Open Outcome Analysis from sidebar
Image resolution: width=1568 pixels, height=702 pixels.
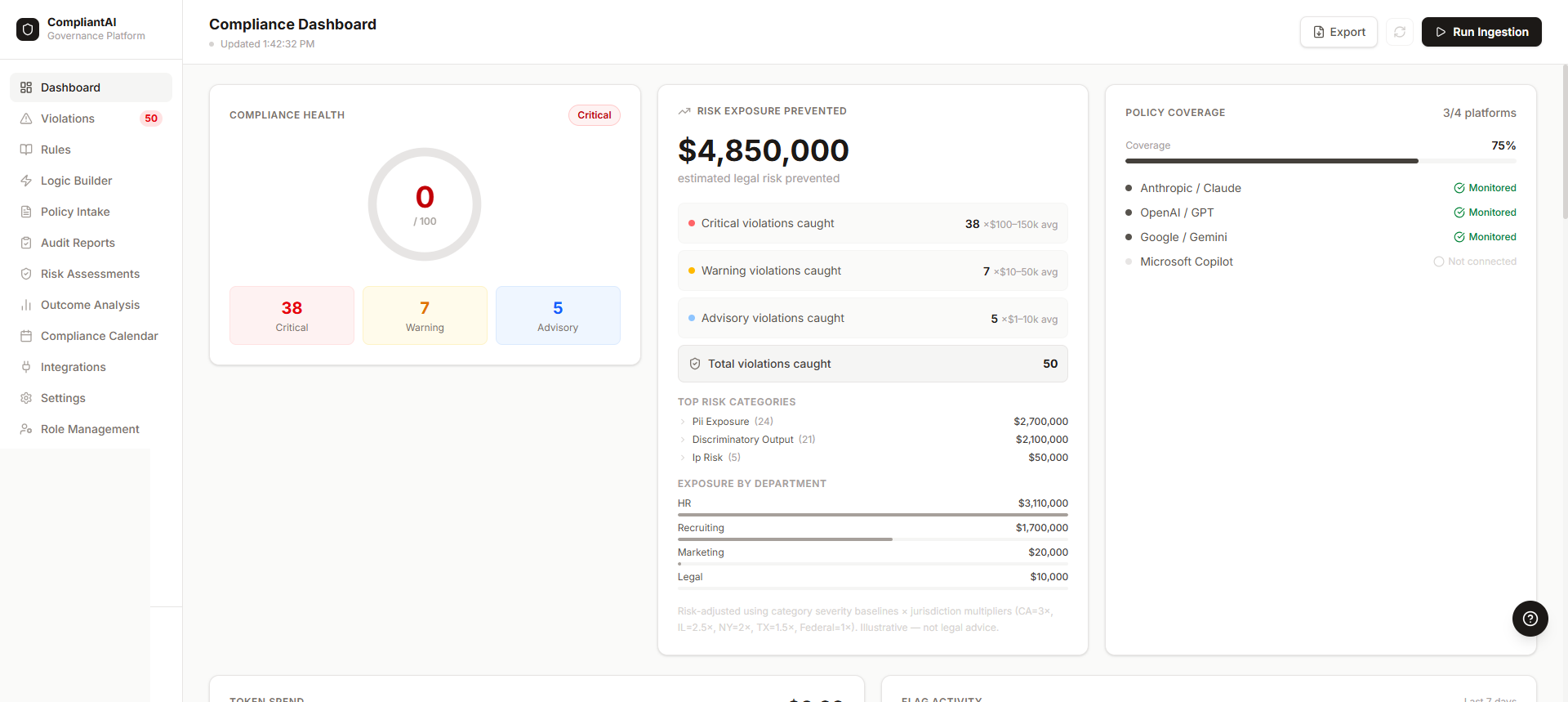tap(91, 305)
